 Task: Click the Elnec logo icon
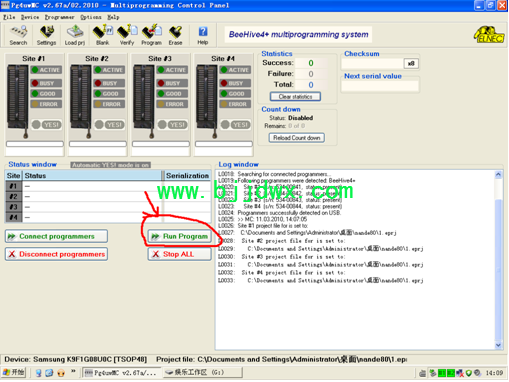489,35
